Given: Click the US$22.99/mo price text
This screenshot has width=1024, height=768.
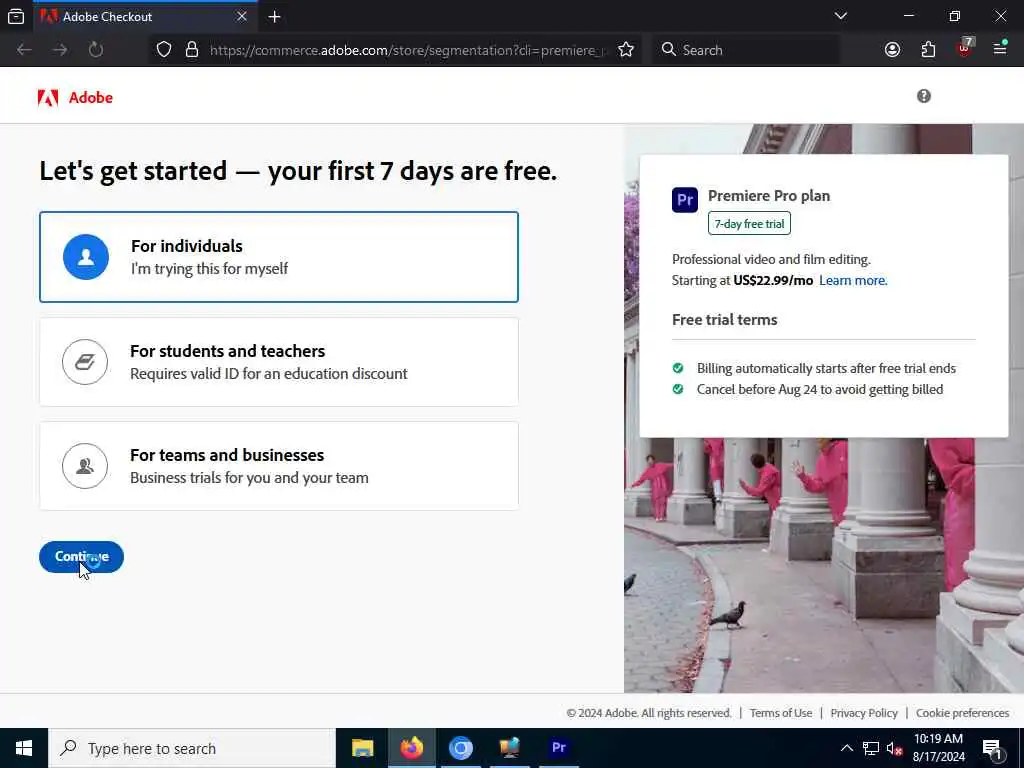Looking at the screenshot, I should 773,280.
